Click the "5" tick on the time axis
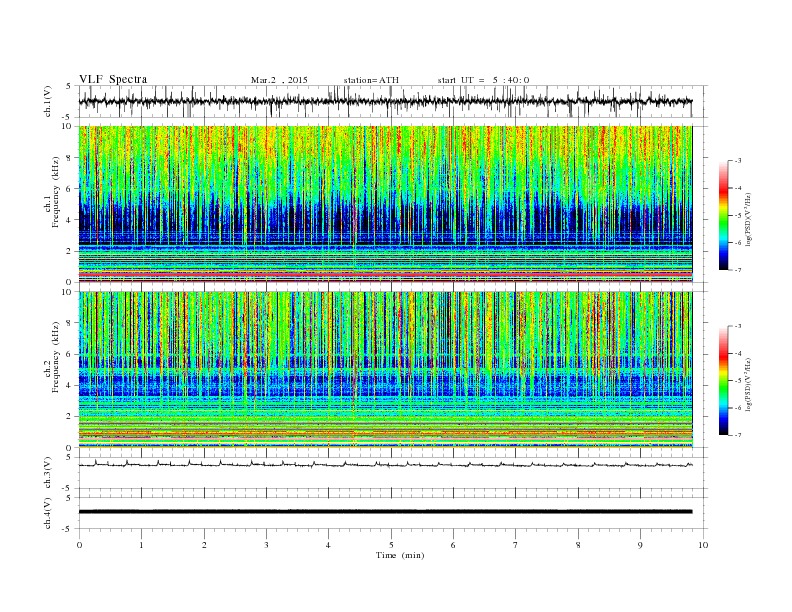Image resolution: width=792 pixels, height=612 pixels. click(391, 545)
